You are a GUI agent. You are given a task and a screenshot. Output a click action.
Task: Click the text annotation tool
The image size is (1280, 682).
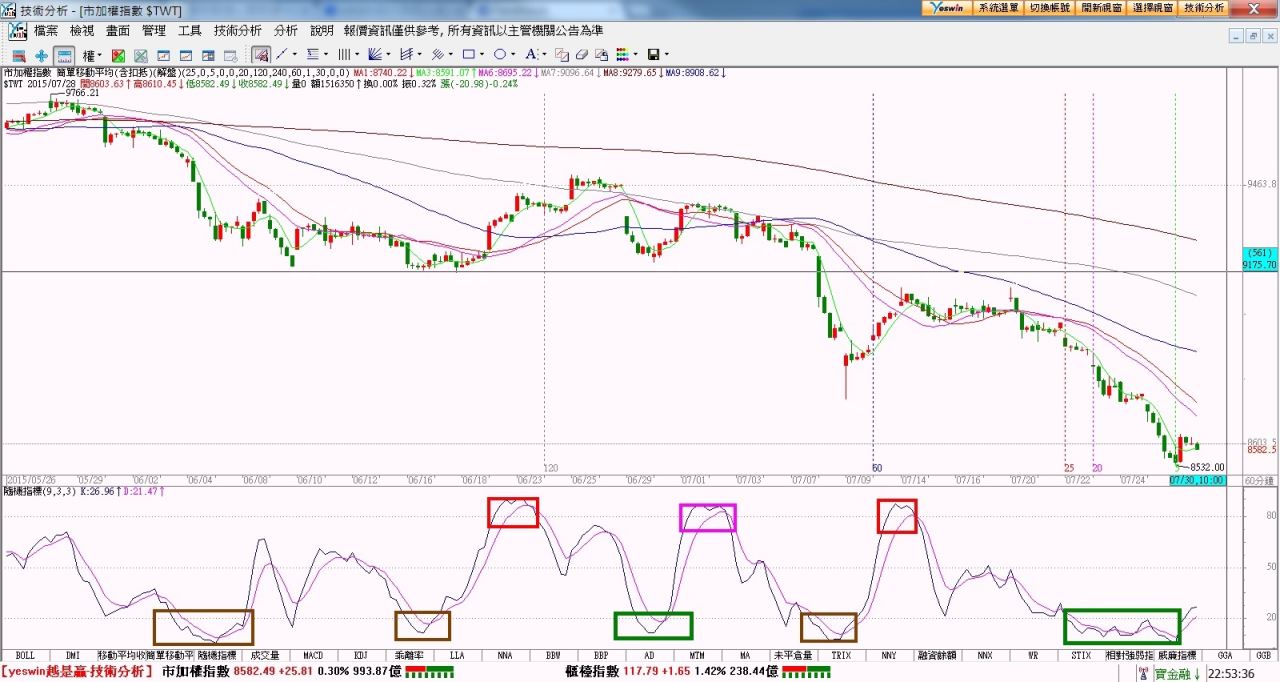pos(531,54)
